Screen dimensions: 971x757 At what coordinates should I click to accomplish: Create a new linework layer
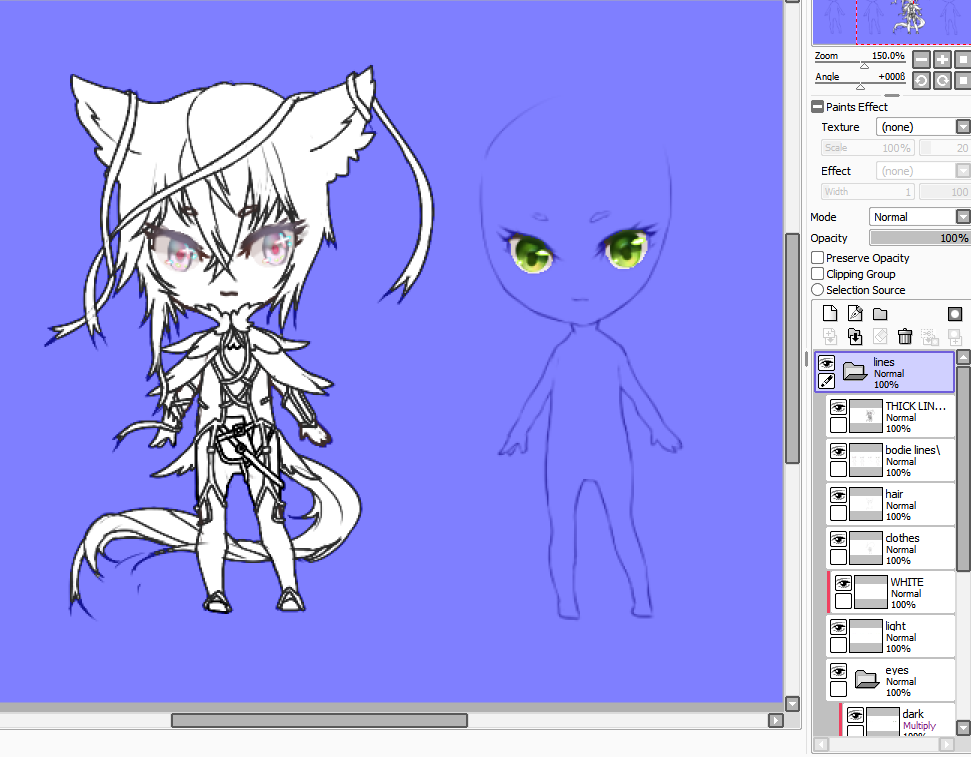pyautogui.click(x=855, y=313)
